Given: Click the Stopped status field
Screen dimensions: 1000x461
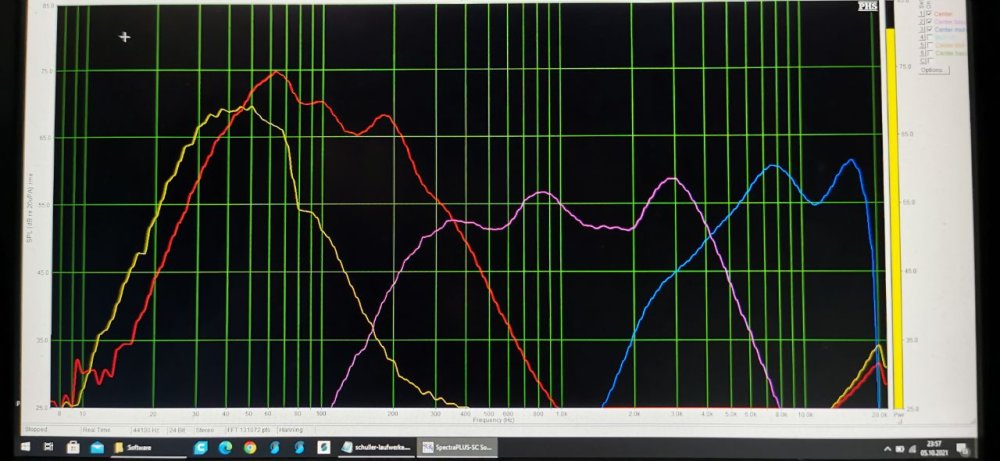Looking at the screenshot, I should click(x=50, y=430).
